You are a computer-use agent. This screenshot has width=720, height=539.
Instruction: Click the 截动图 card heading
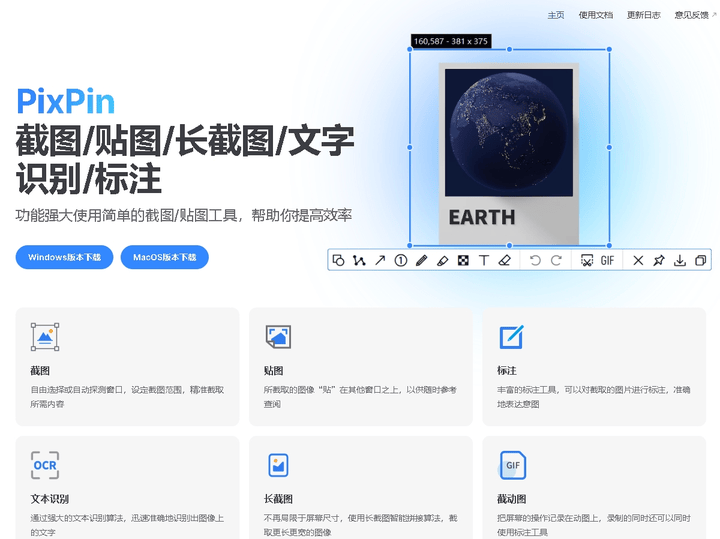(512, 499)
